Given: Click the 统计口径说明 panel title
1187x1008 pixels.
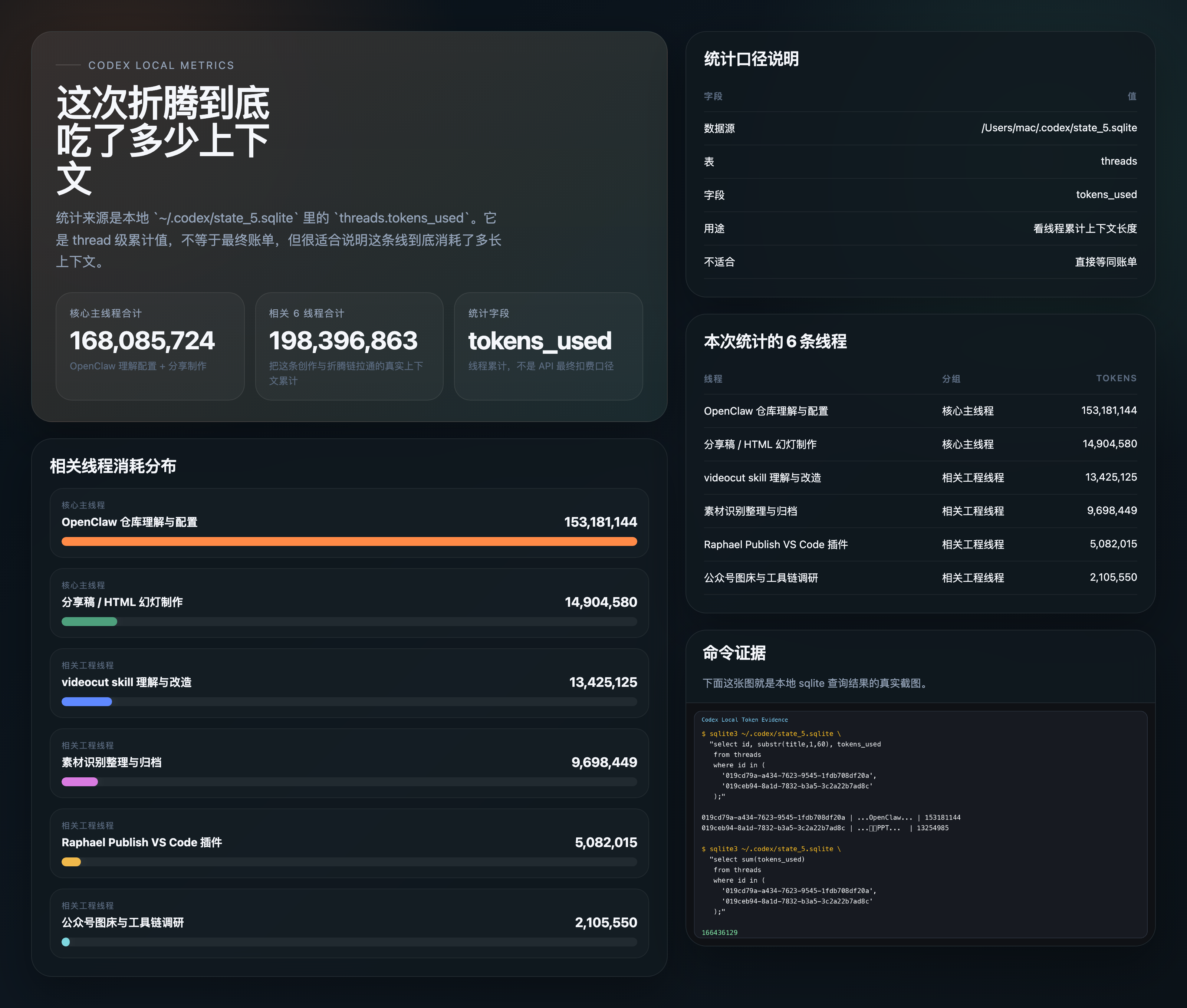Looking at the screenshot, I should pos(752,59).
